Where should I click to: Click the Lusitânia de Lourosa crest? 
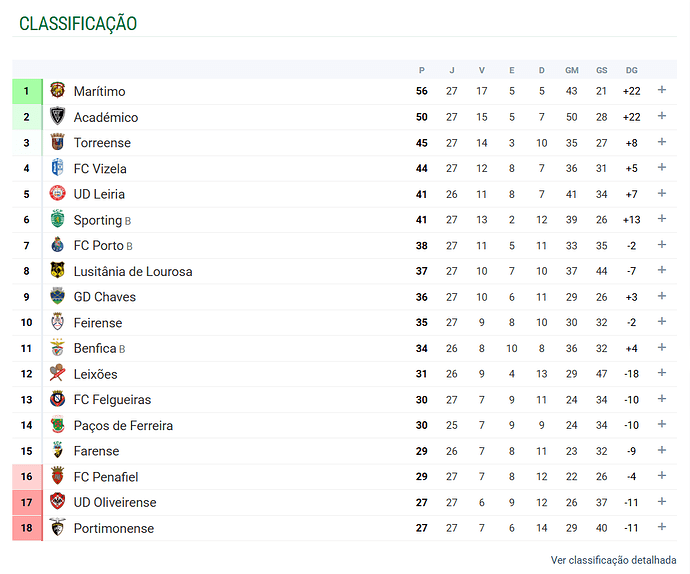click(x=57, y=271)
